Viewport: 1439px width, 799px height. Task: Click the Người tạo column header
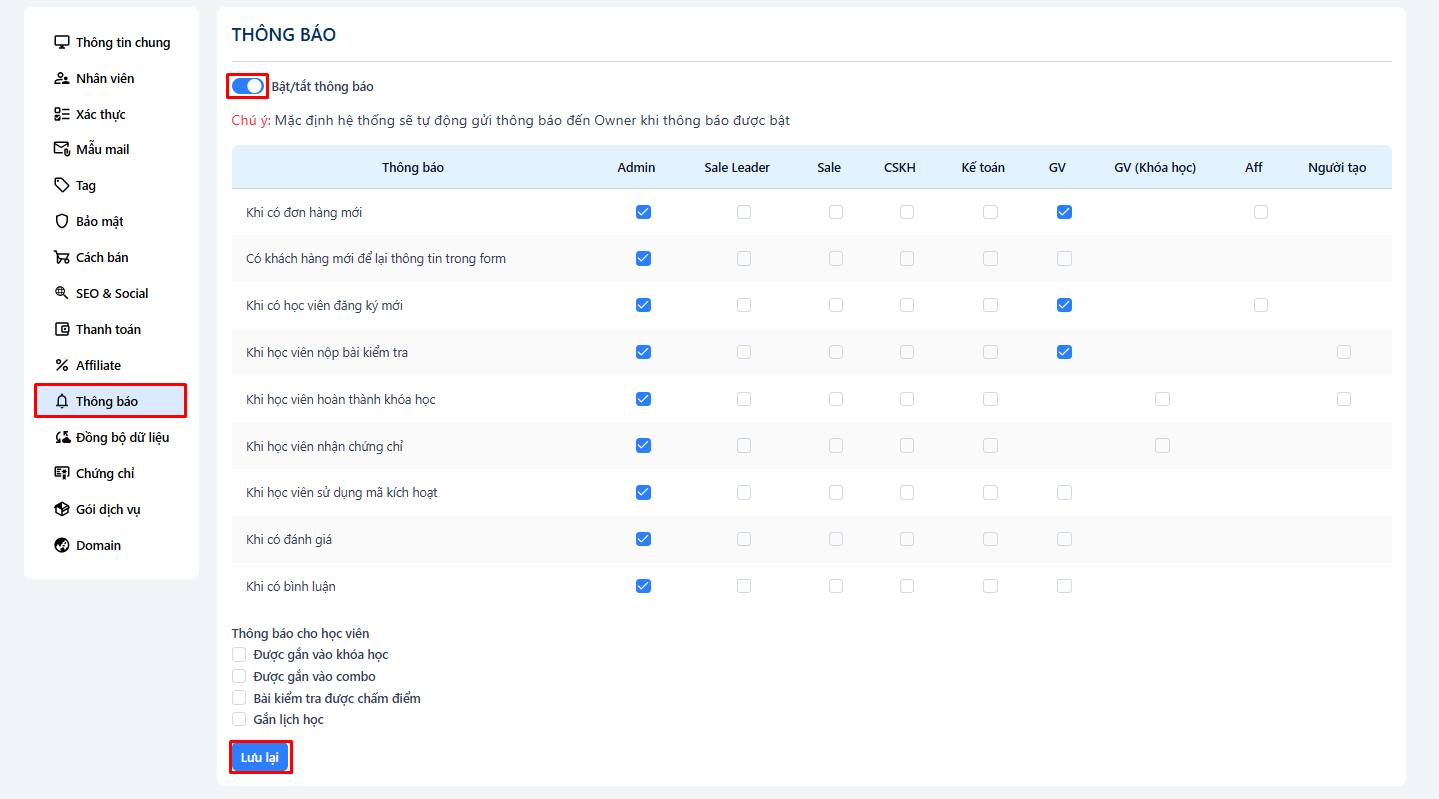[1337, 167]
